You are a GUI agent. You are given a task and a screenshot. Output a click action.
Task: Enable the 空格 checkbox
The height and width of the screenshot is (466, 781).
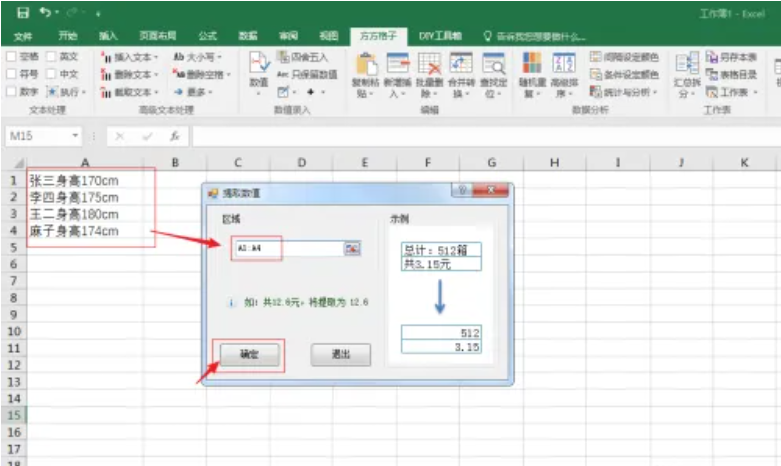11,58
